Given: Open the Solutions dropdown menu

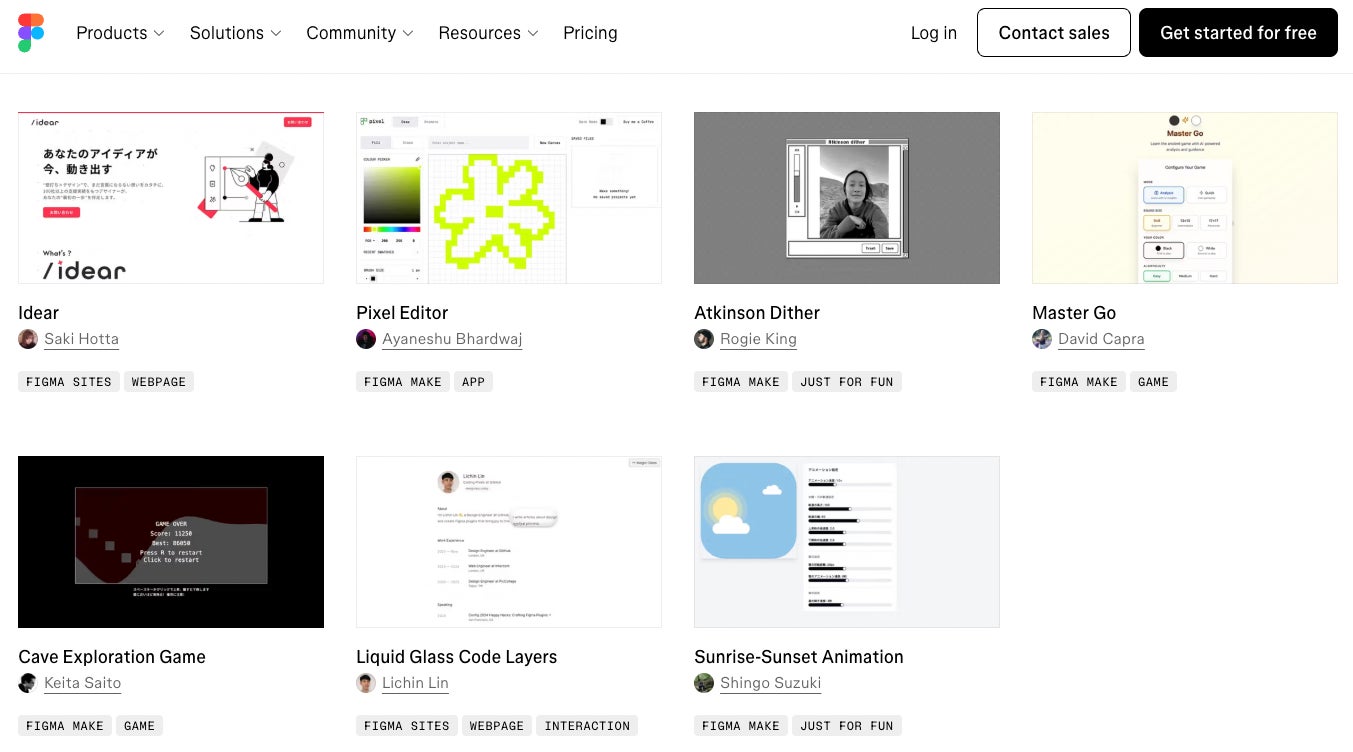Looking at the screenshot, I should click(x=236, y=33).
